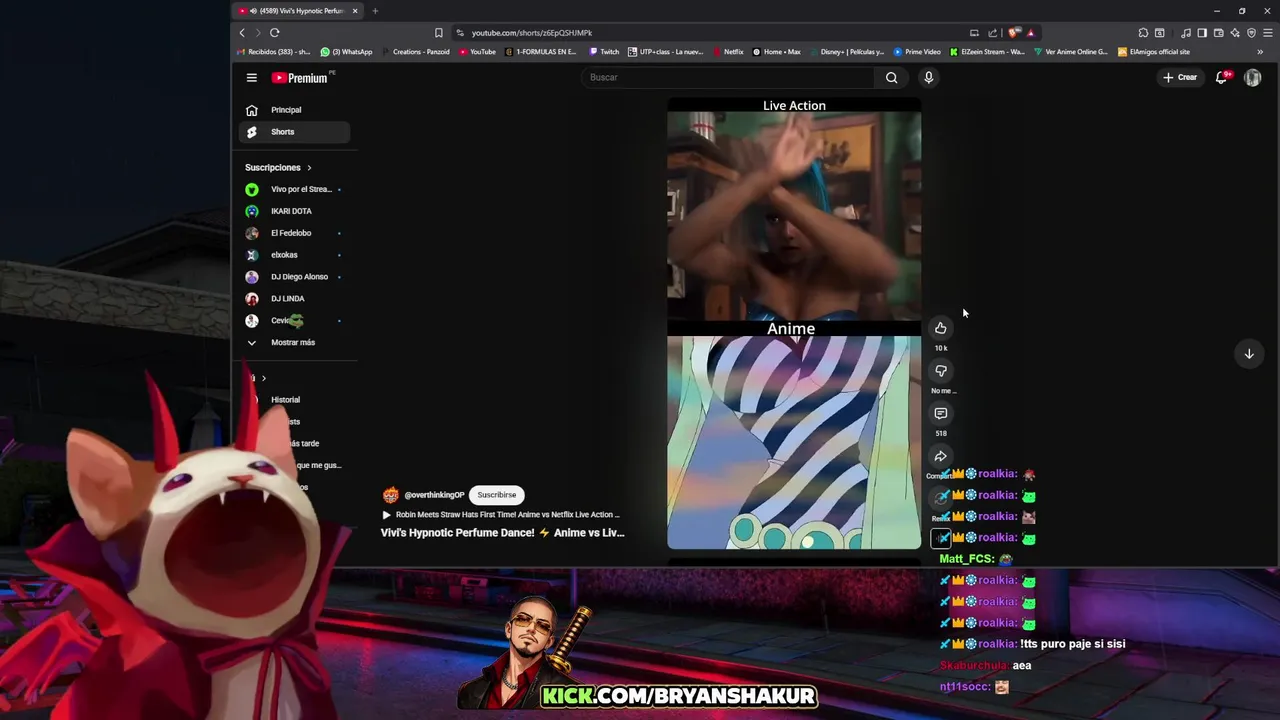1280x720 pixels.
Task: Open the music note media control icon
Action: [x=1186, y=32]
